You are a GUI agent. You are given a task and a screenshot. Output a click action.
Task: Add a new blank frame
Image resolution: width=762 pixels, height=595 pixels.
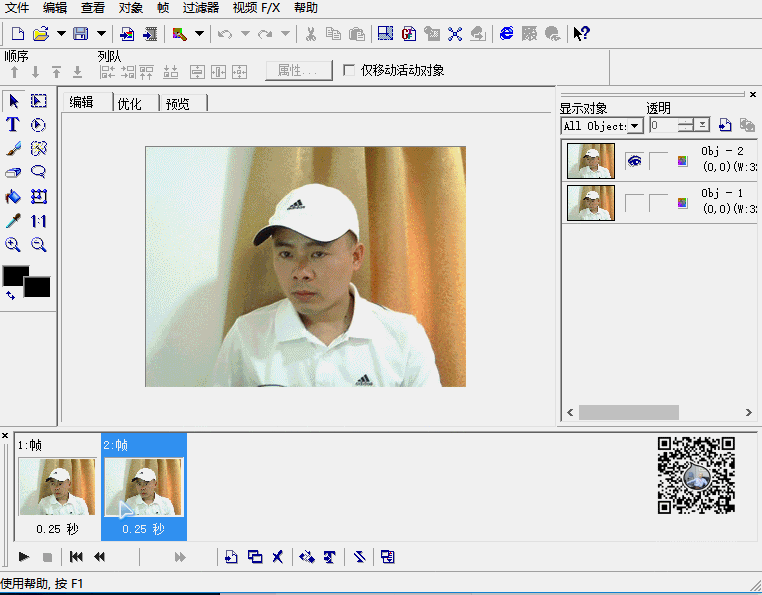[x=231, y=557]
